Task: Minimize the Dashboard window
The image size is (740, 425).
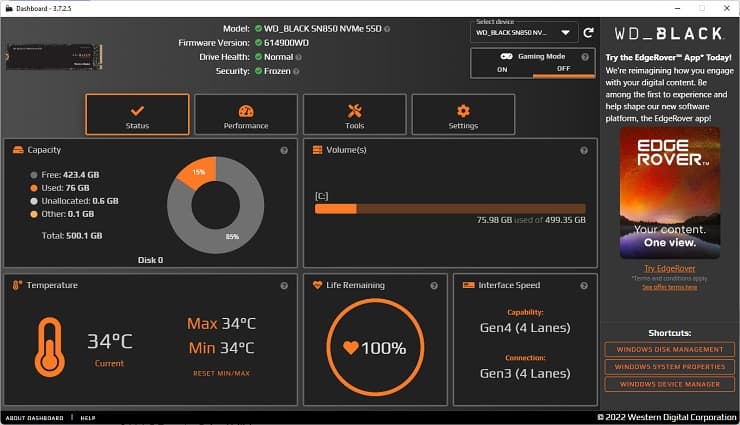Action: pyautogui.click(x=678, y=8)
